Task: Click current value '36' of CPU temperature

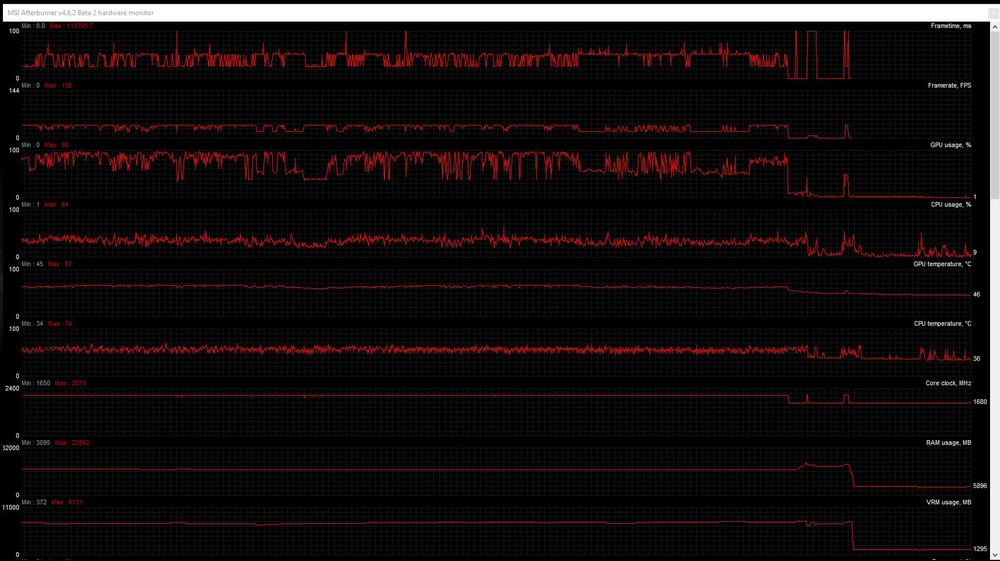Action: point(976,358)
